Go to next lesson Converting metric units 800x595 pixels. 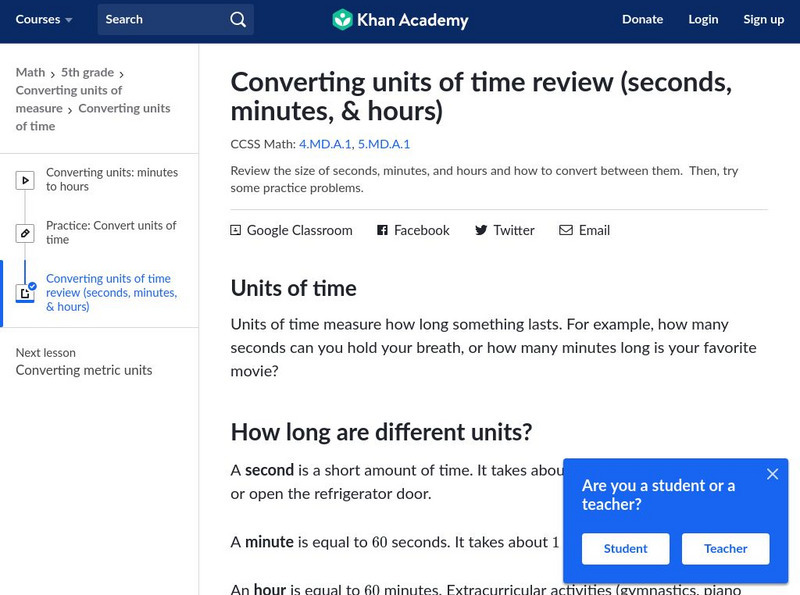click(84, 370)
